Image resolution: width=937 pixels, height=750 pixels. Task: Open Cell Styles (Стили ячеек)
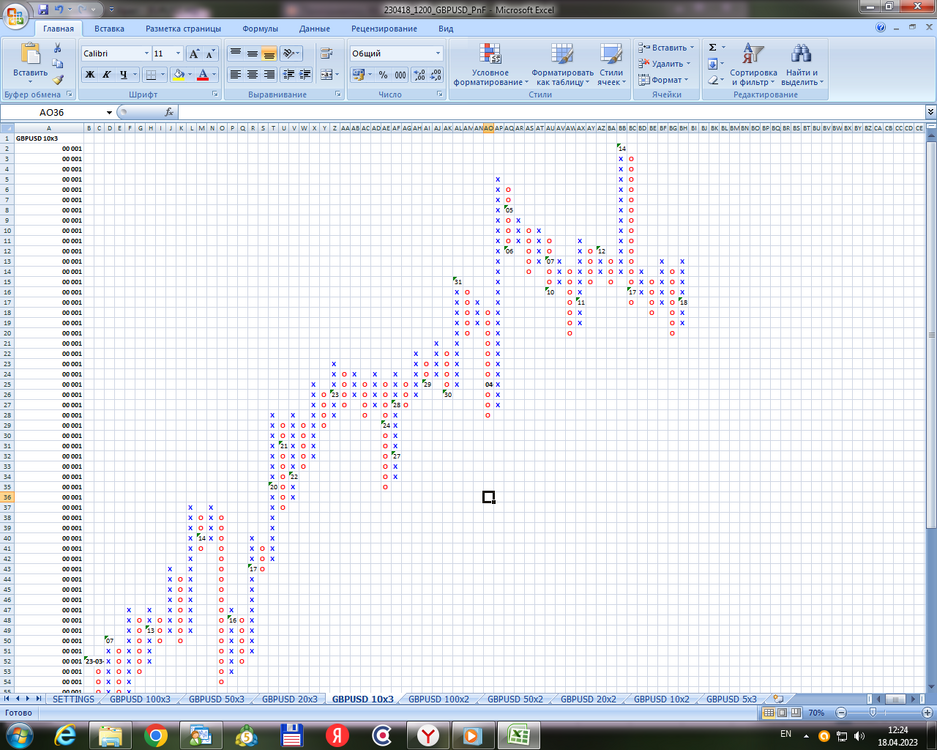[x=611, y=65]
